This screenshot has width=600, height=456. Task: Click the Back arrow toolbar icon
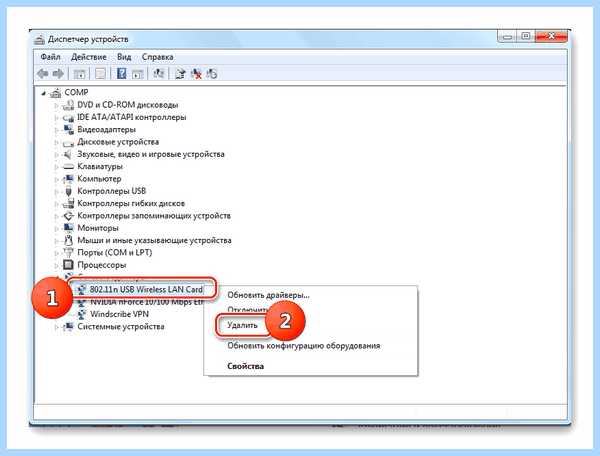pyautogui.click(x=42, y=73)
